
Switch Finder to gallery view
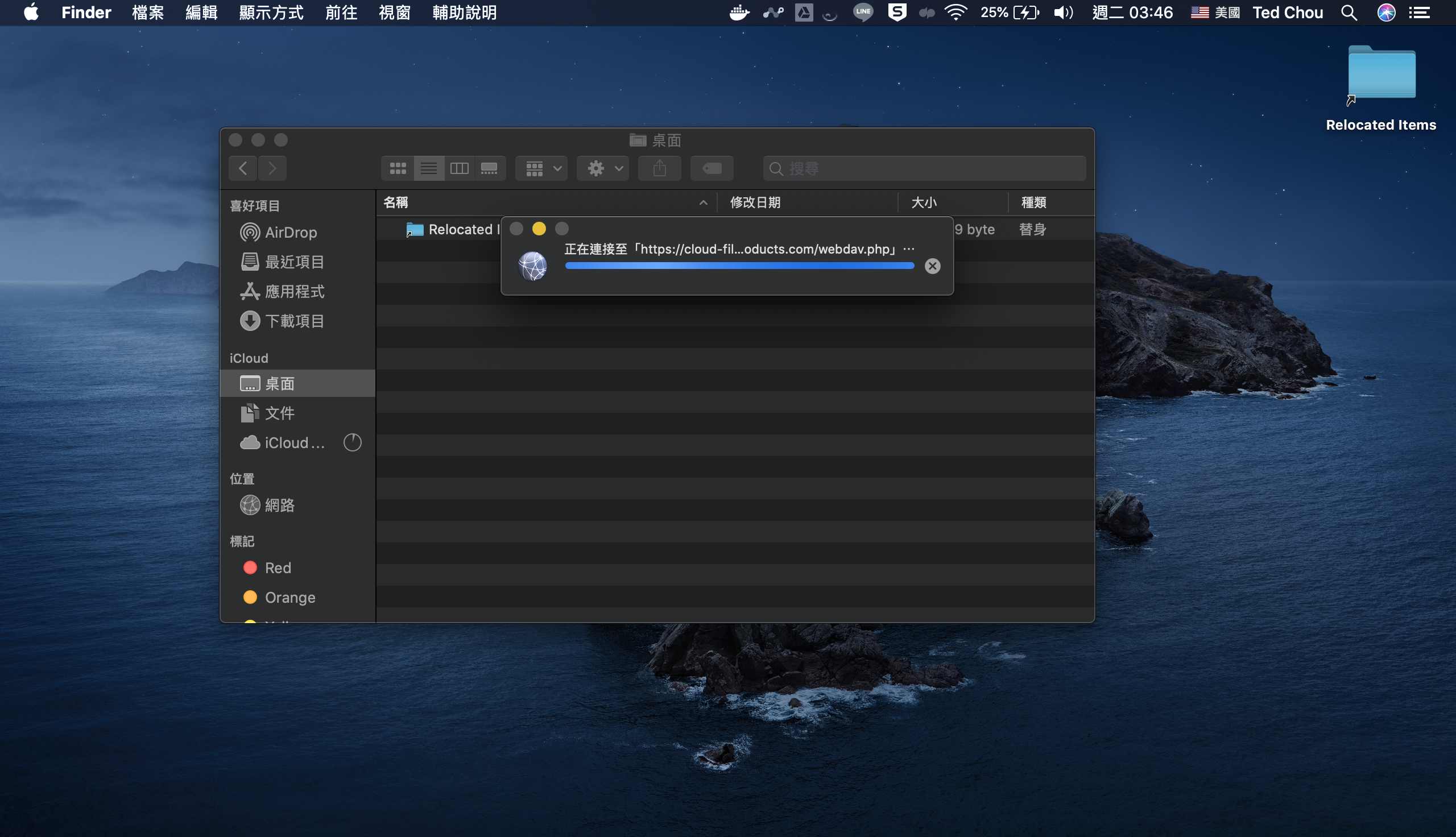point(489,168)
